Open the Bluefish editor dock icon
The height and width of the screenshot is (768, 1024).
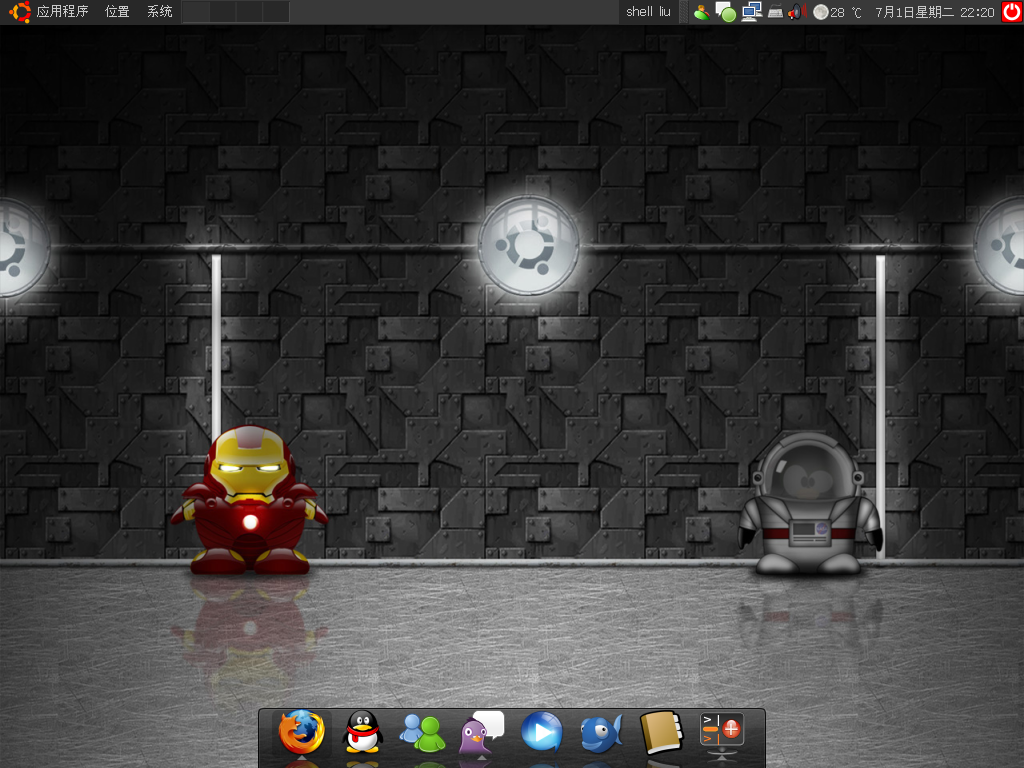[601, 733]
